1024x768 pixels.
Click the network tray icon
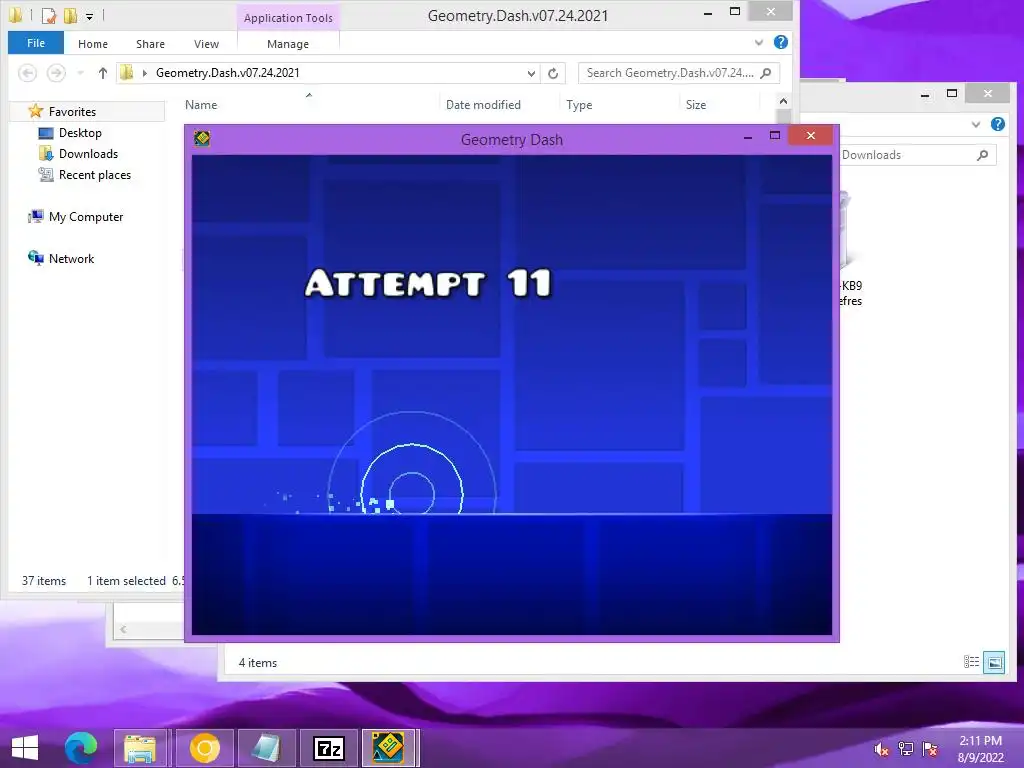(906, 749)
